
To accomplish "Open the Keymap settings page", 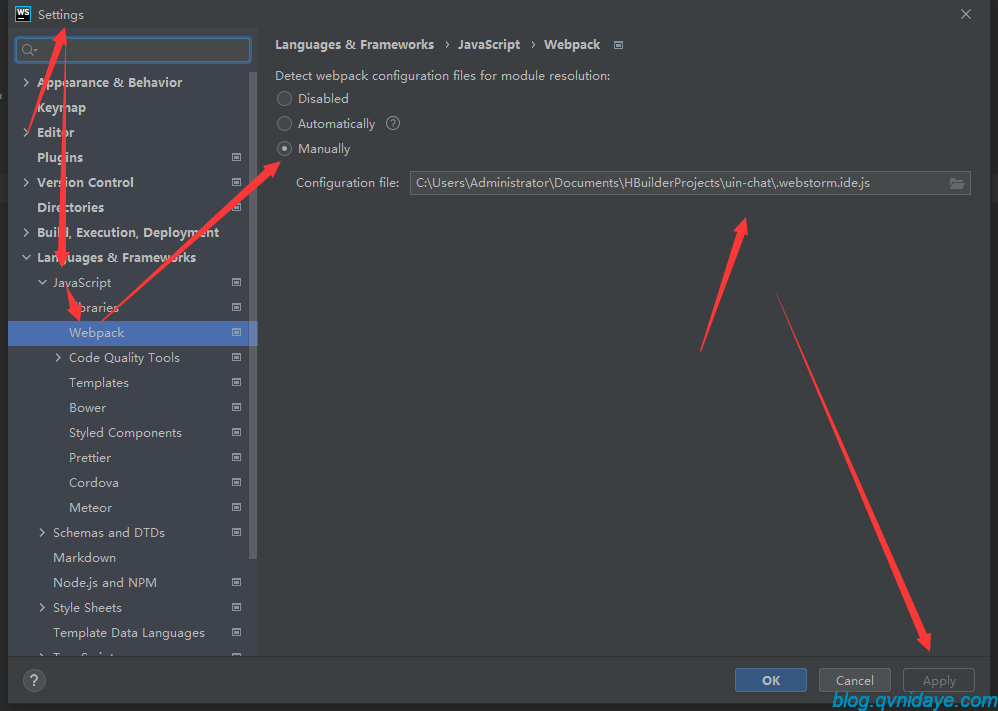I will tap(62, 108).
